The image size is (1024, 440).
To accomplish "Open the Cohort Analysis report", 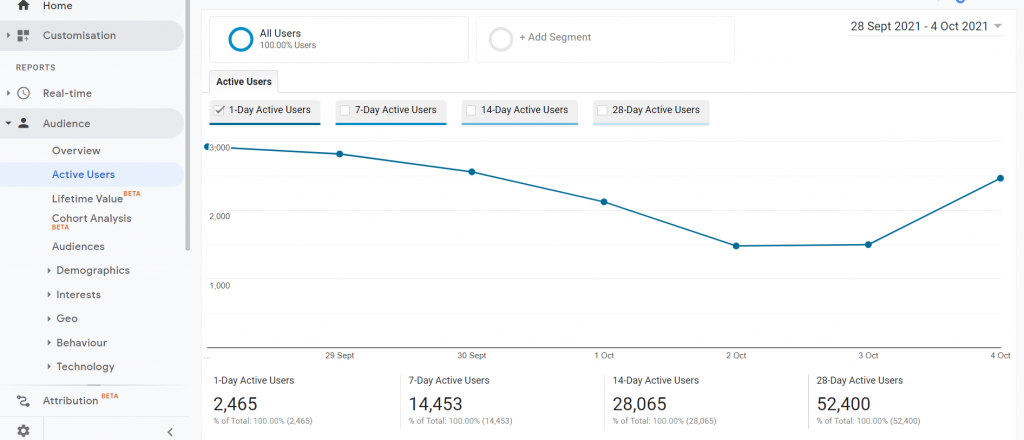I will click(x=91, y=219).
